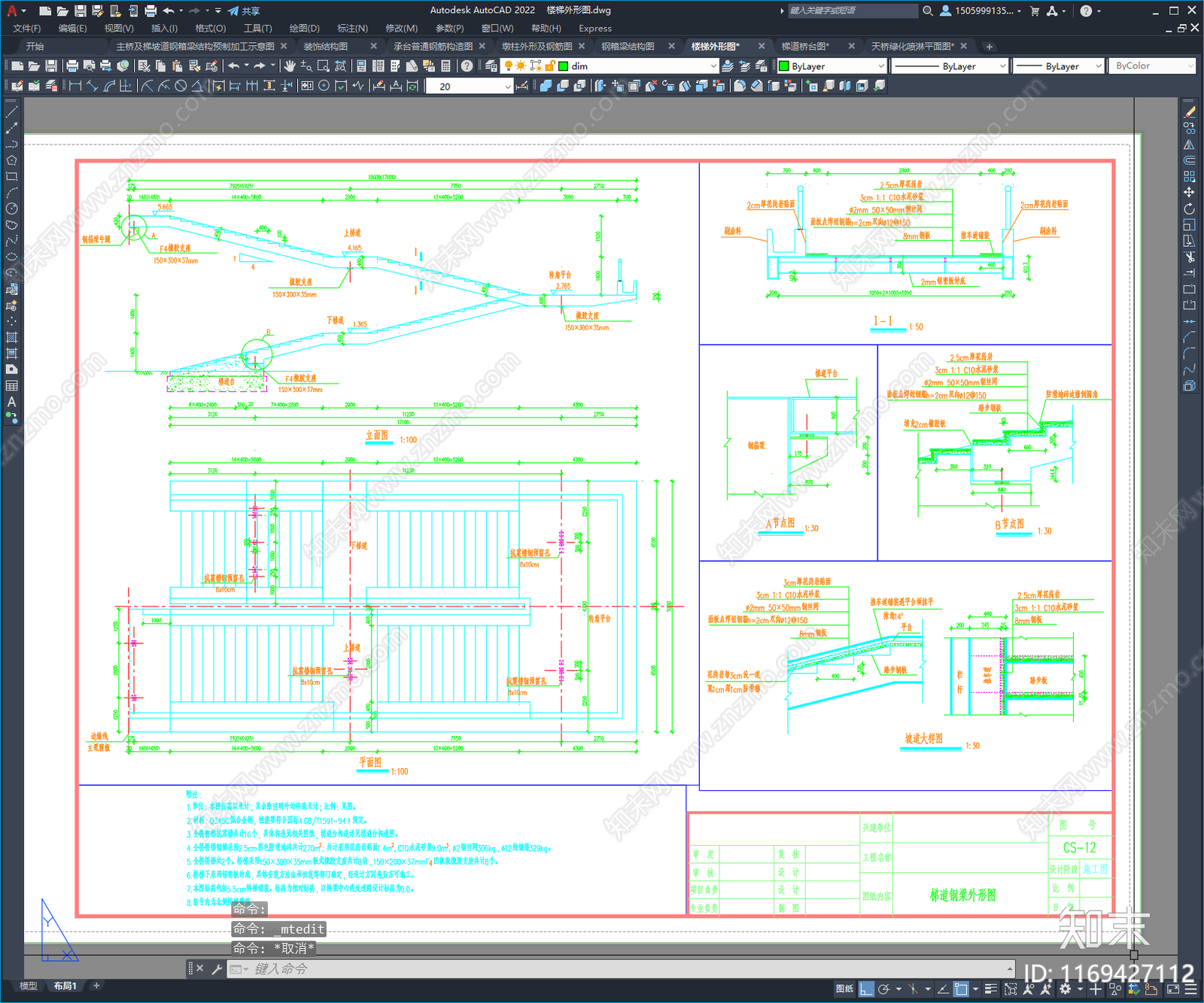
Task: Open the ByLayer lineweight dropdown
Action: tap(1057, 66)
